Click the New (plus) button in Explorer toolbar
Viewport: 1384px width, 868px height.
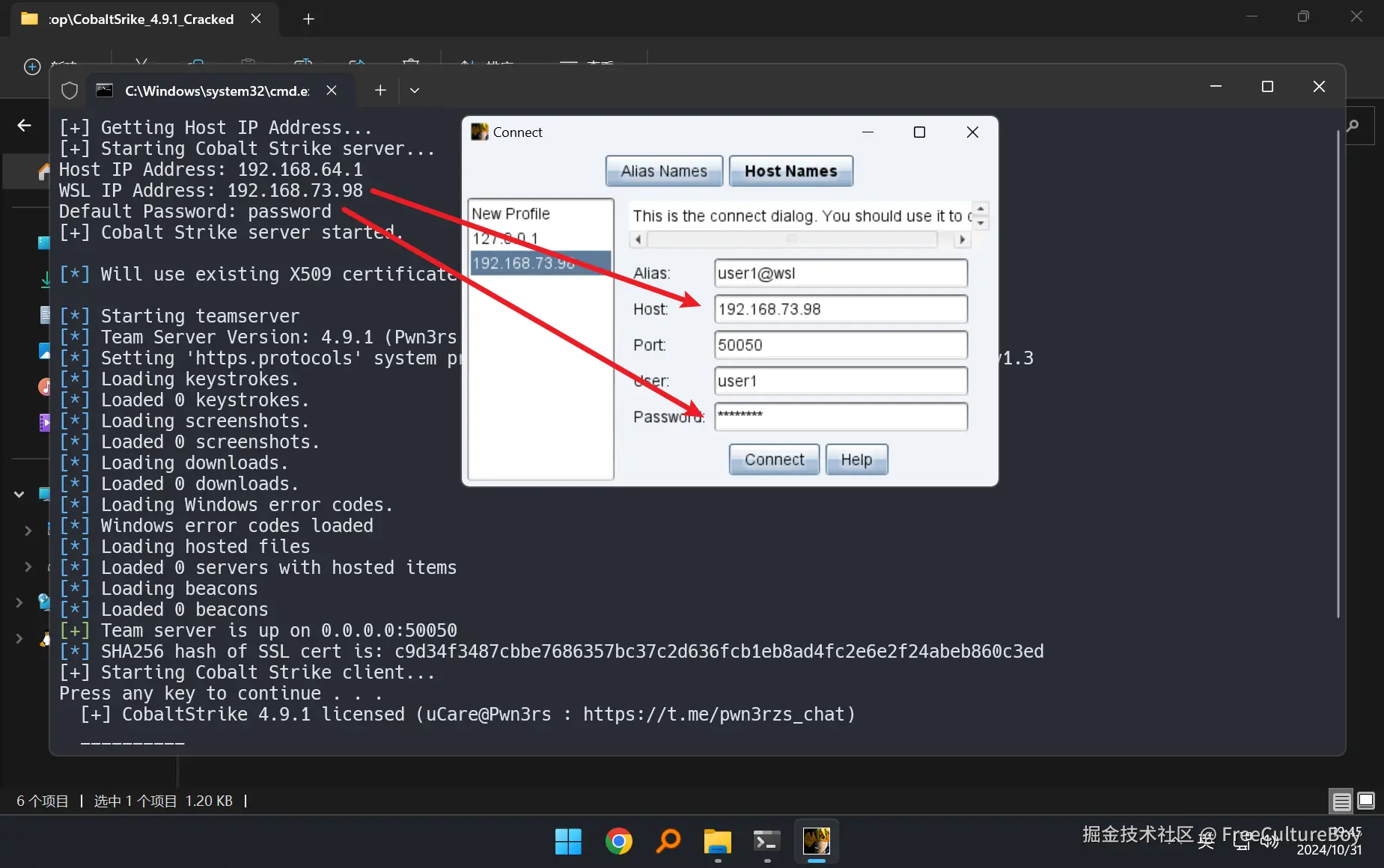[x=32, y=67]
